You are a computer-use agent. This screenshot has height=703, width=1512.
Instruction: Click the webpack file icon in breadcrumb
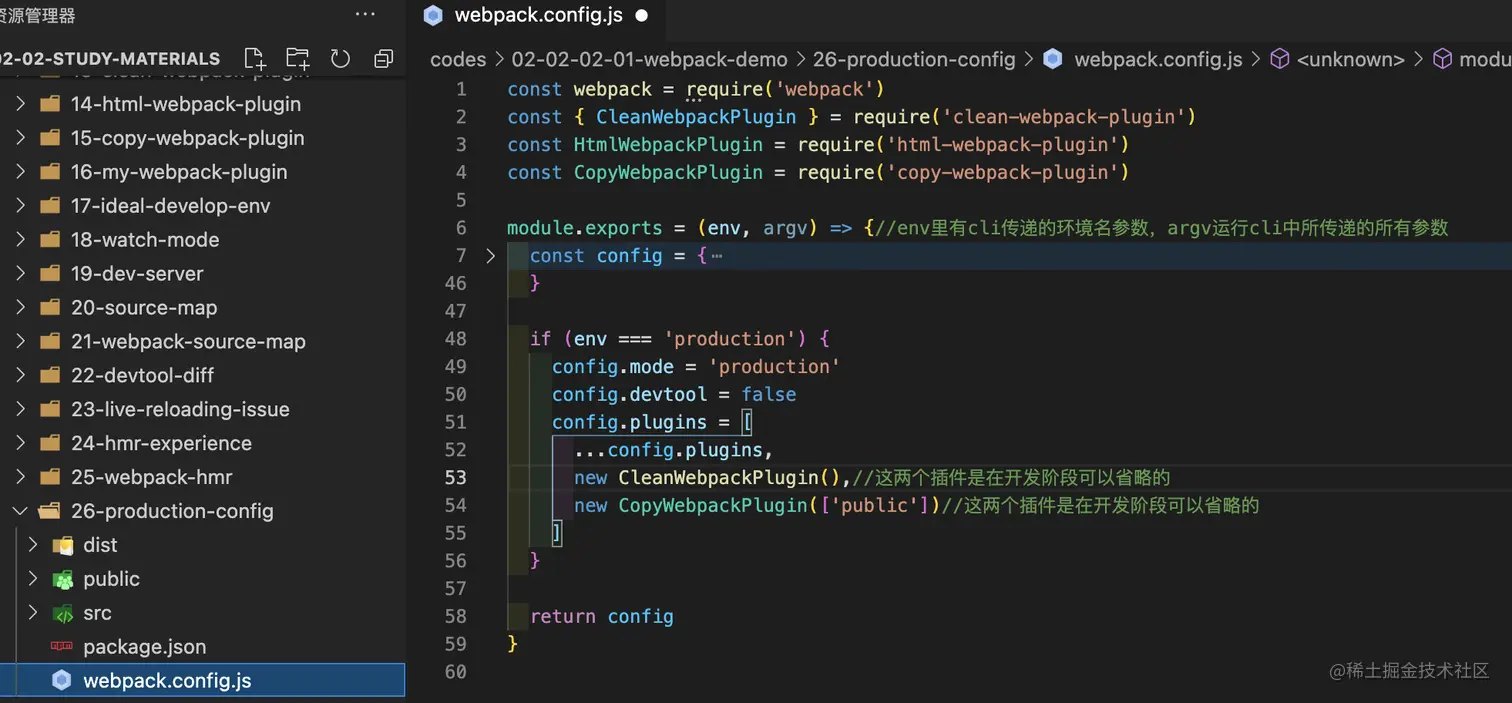pyautogui.click(x=1052, y=59)
